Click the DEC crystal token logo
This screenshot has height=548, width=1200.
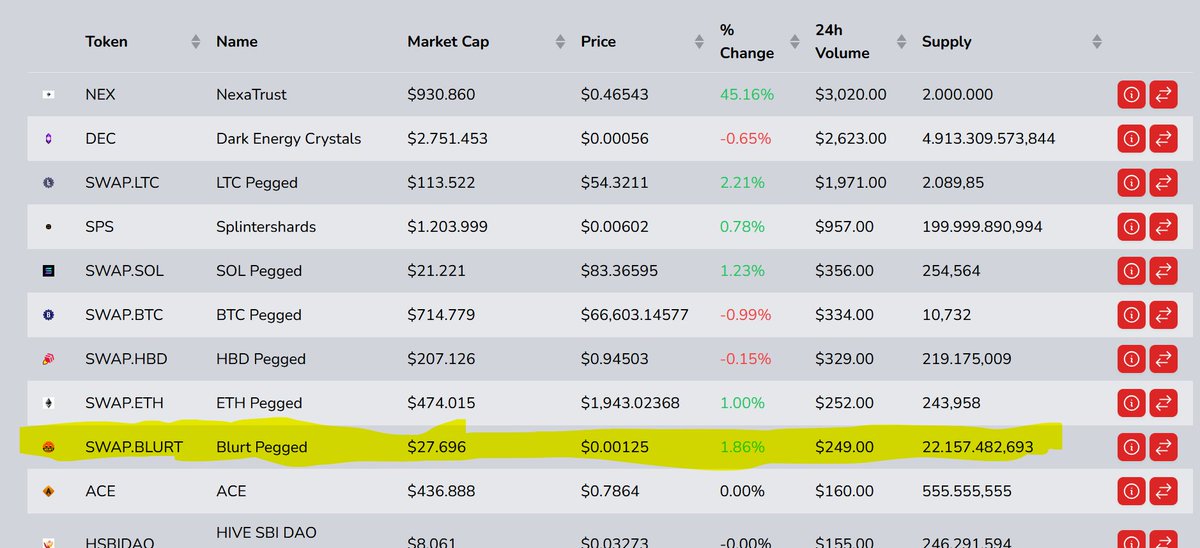click(48, 139)
